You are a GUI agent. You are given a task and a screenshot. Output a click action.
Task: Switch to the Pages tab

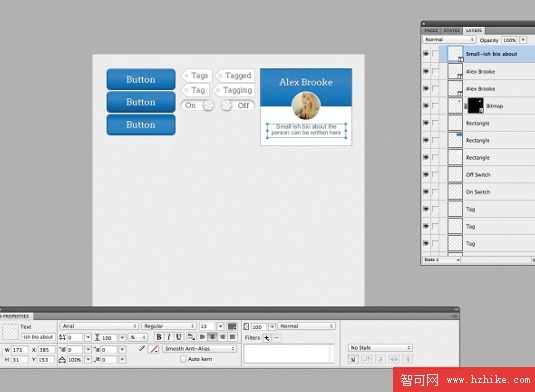431,30
